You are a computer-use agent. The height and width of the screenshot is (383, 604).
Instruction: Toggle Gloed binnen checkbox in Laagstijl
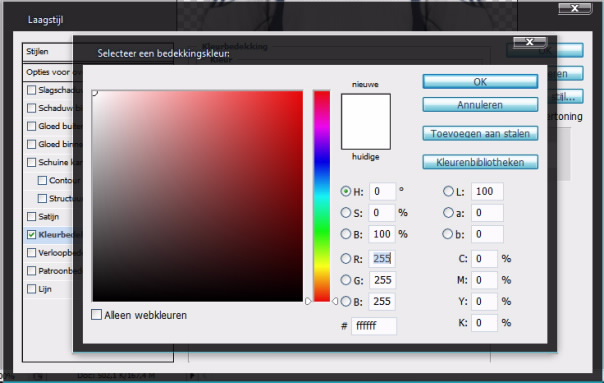32,144
